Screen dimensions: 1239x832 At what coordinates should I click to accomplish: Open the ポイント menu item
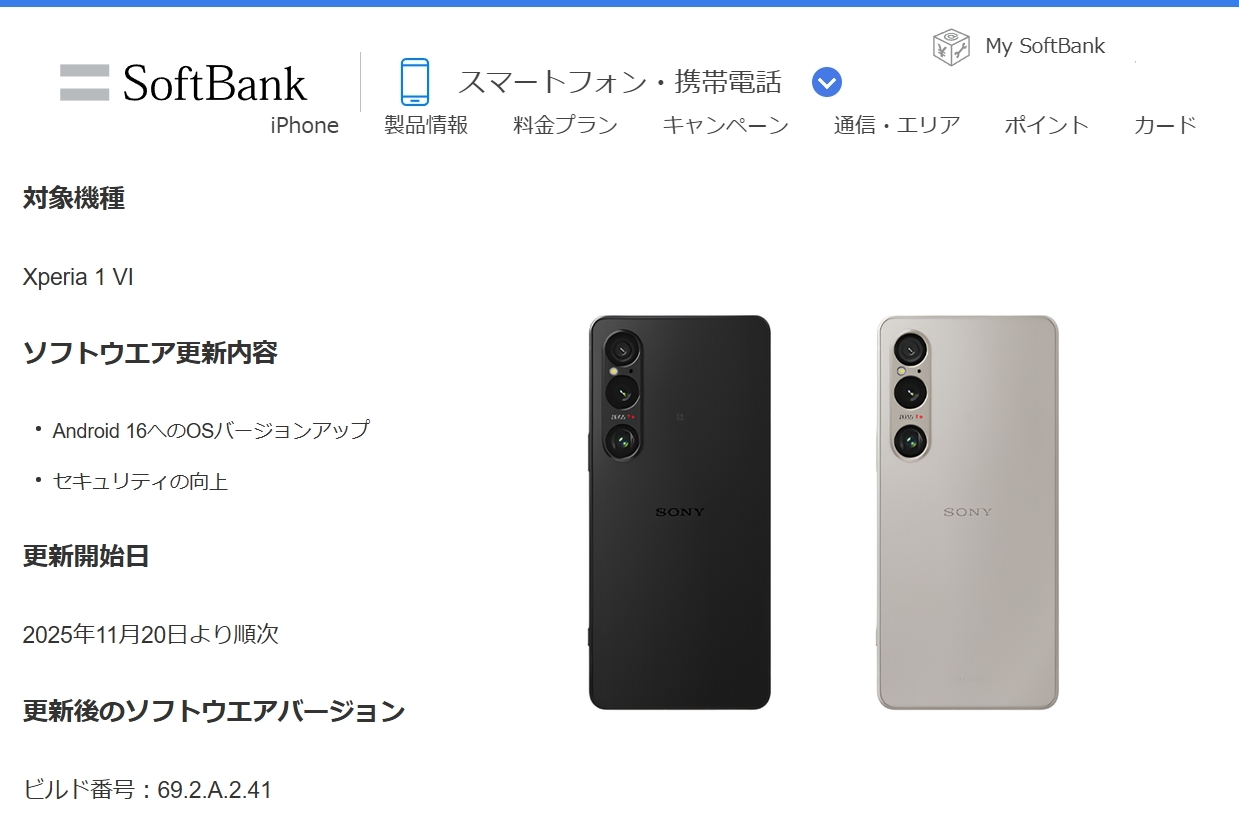1047,125
